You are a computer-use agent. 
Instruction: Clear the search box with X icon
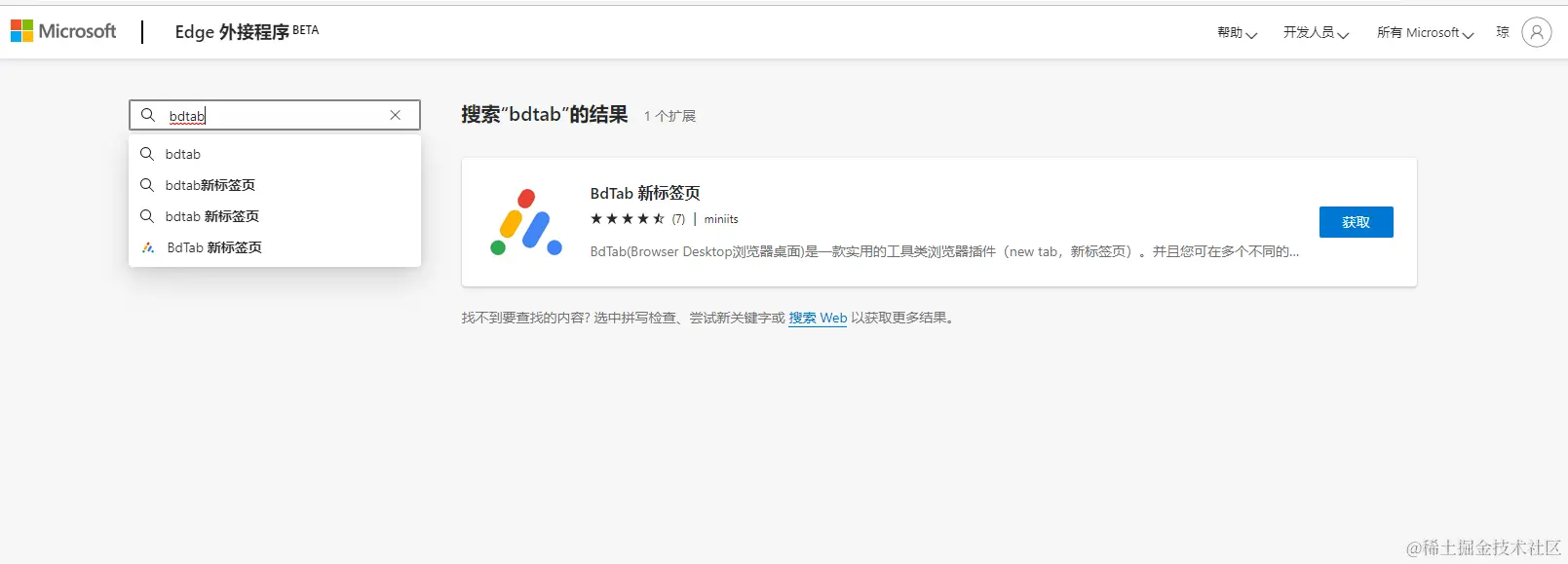point(396,115)
